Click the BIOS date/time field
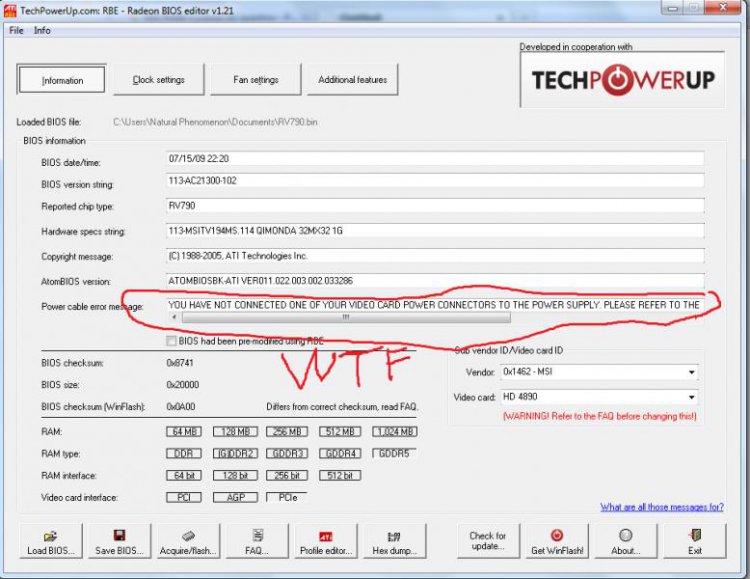 coord(435,159)
